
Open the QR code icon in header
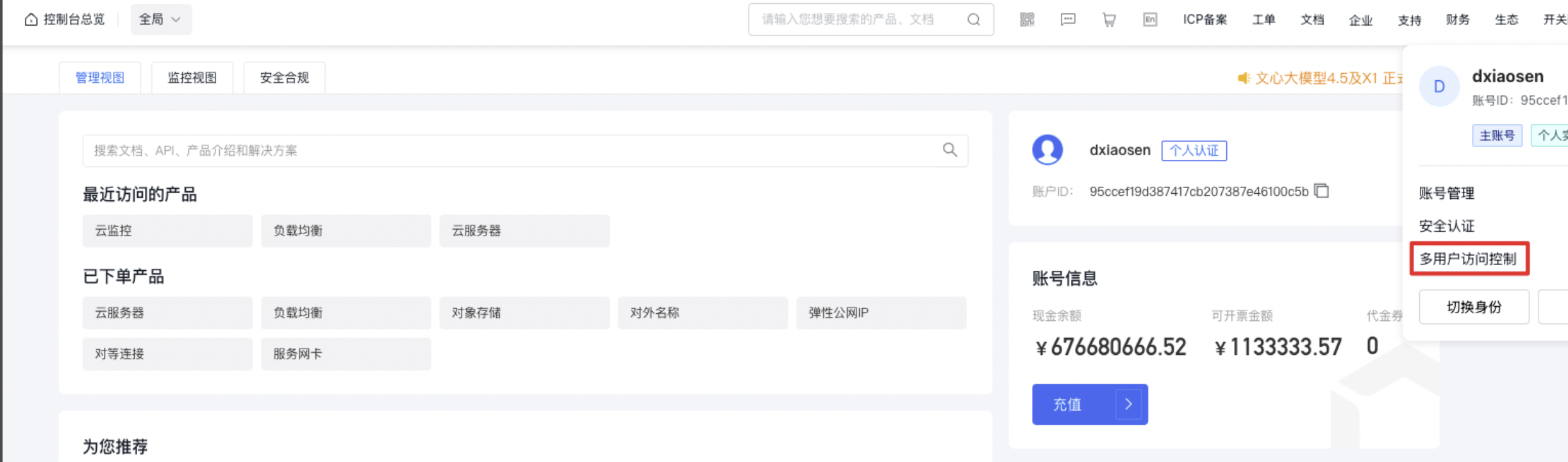coord(1027,20)
